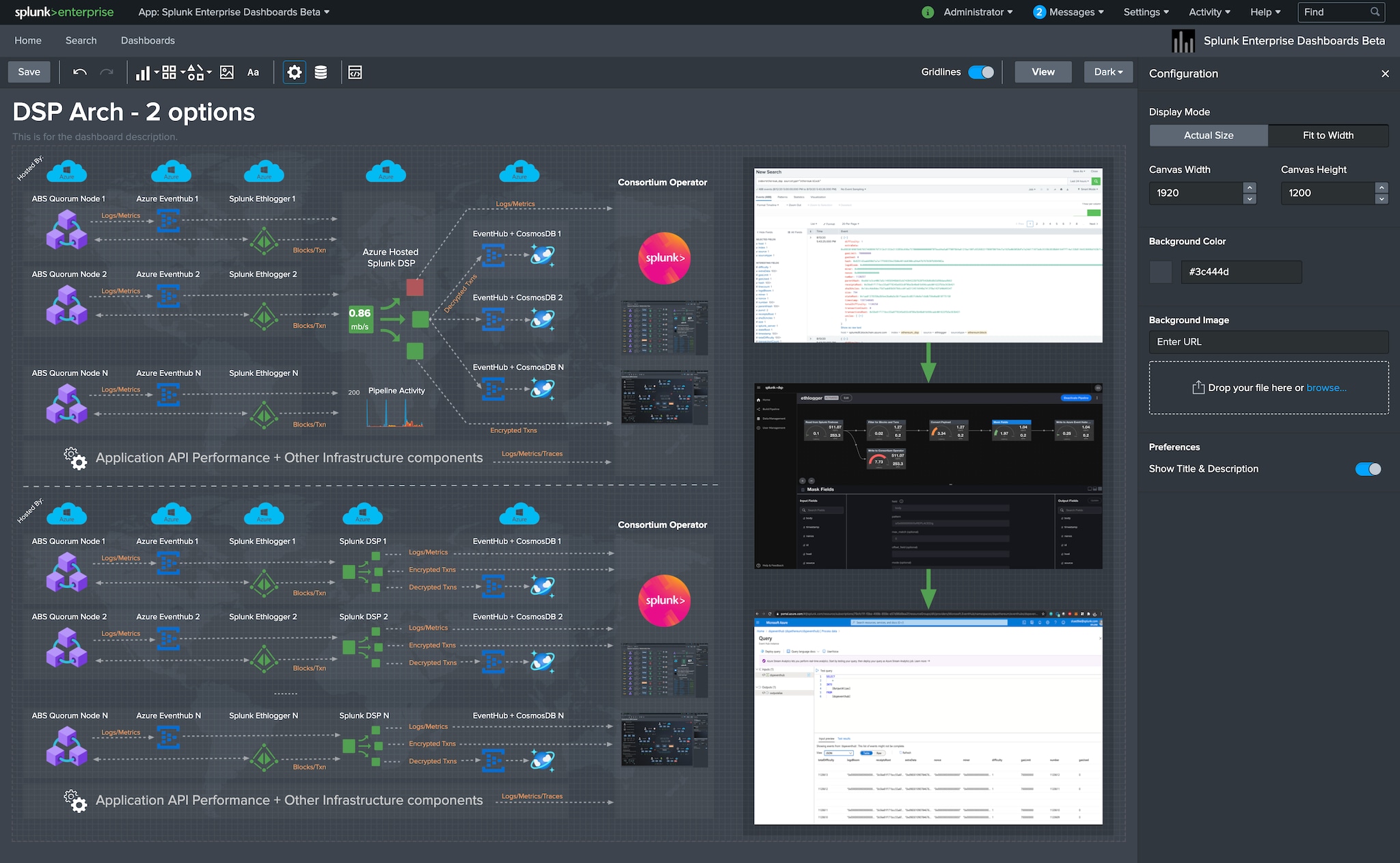Click the browse link for background image

tap(1325, 388)
